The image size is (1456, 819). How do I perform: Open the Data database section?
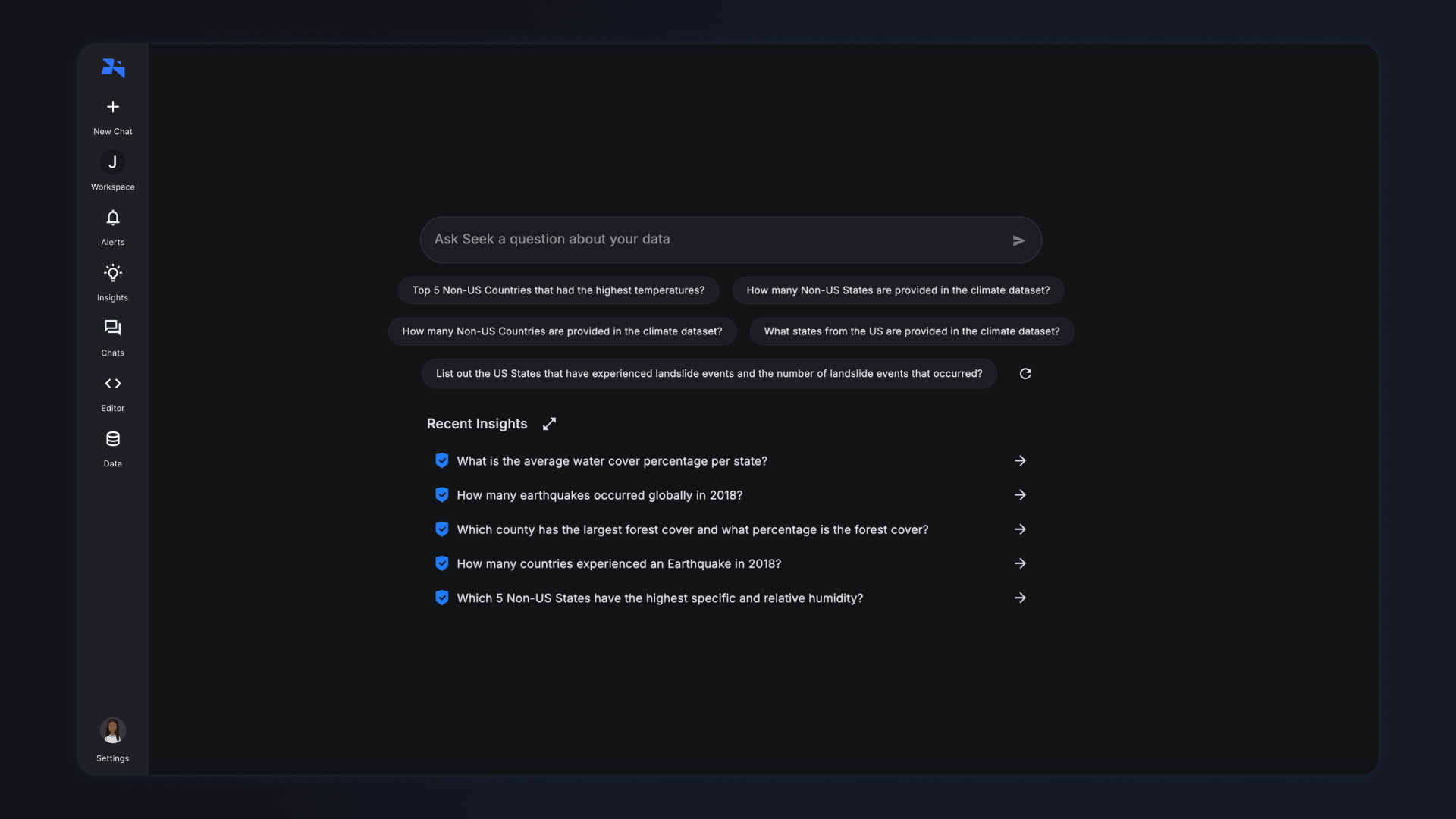pos(113,439)
